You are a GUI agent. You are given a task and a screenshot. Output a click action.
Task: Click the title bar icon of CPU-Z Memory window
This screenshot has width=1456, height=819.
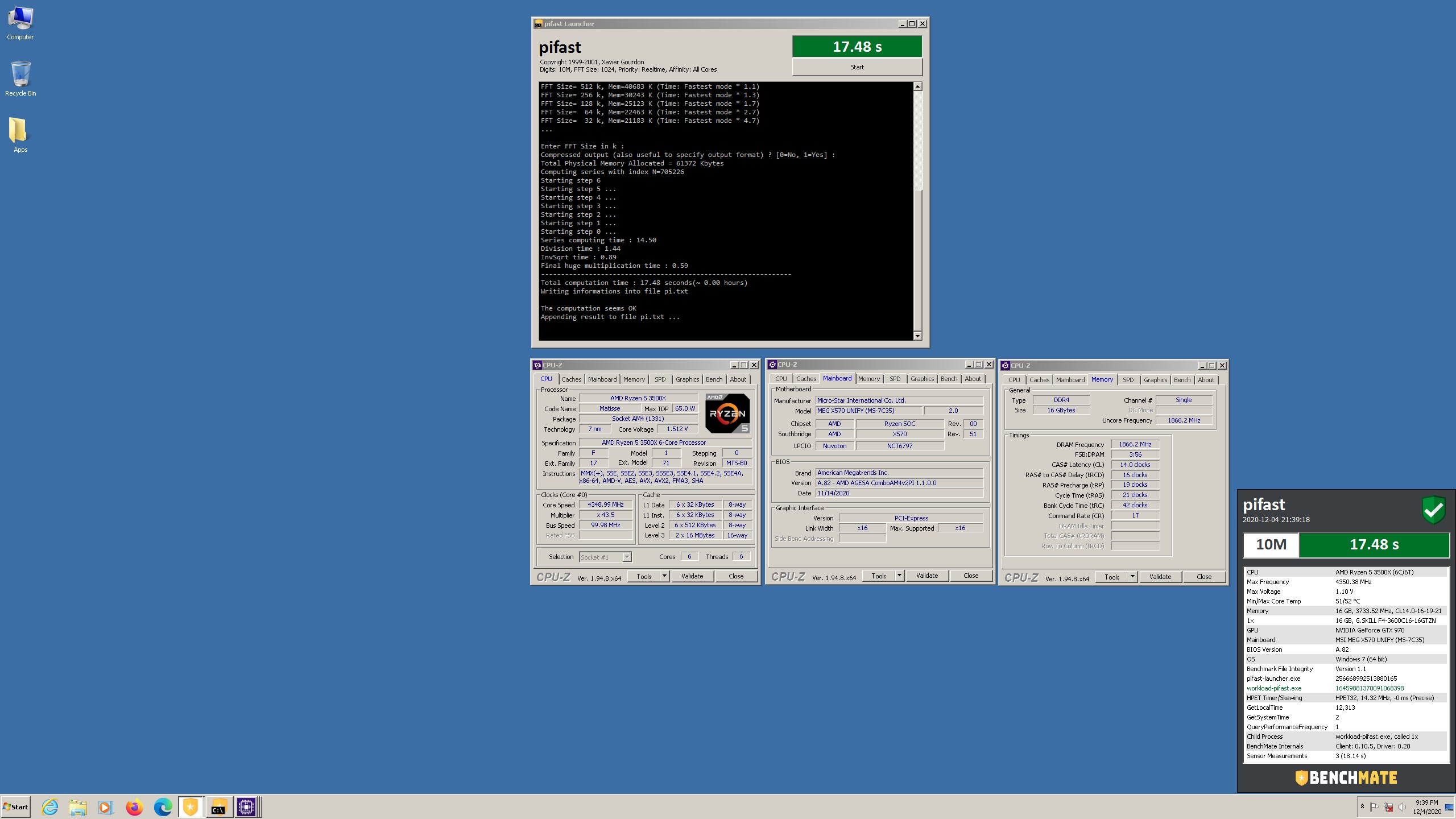pos(1006,366)
